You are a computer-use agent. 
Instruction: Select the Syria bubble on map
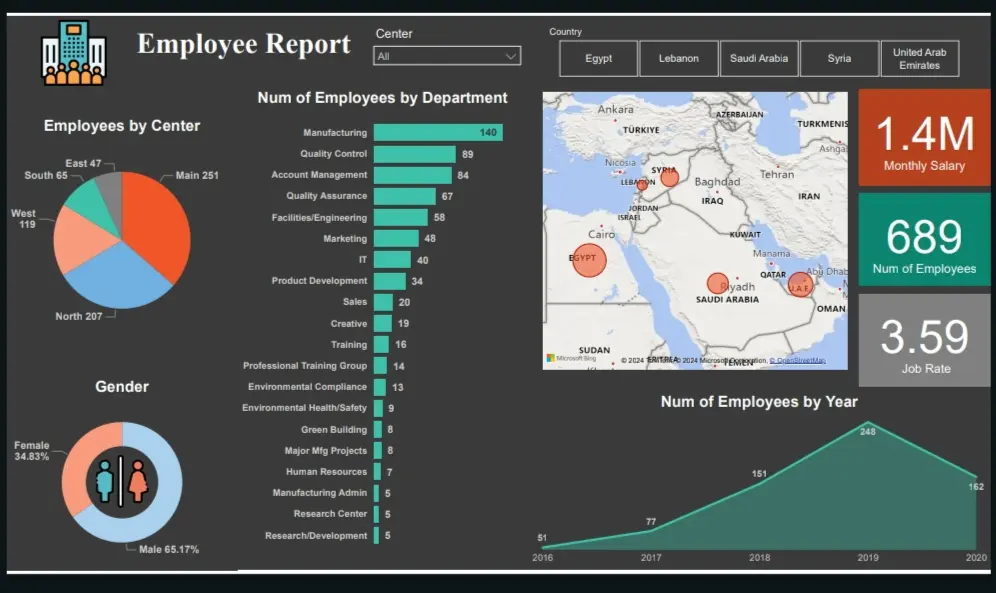pyautogui.click(x=670, y=177)
